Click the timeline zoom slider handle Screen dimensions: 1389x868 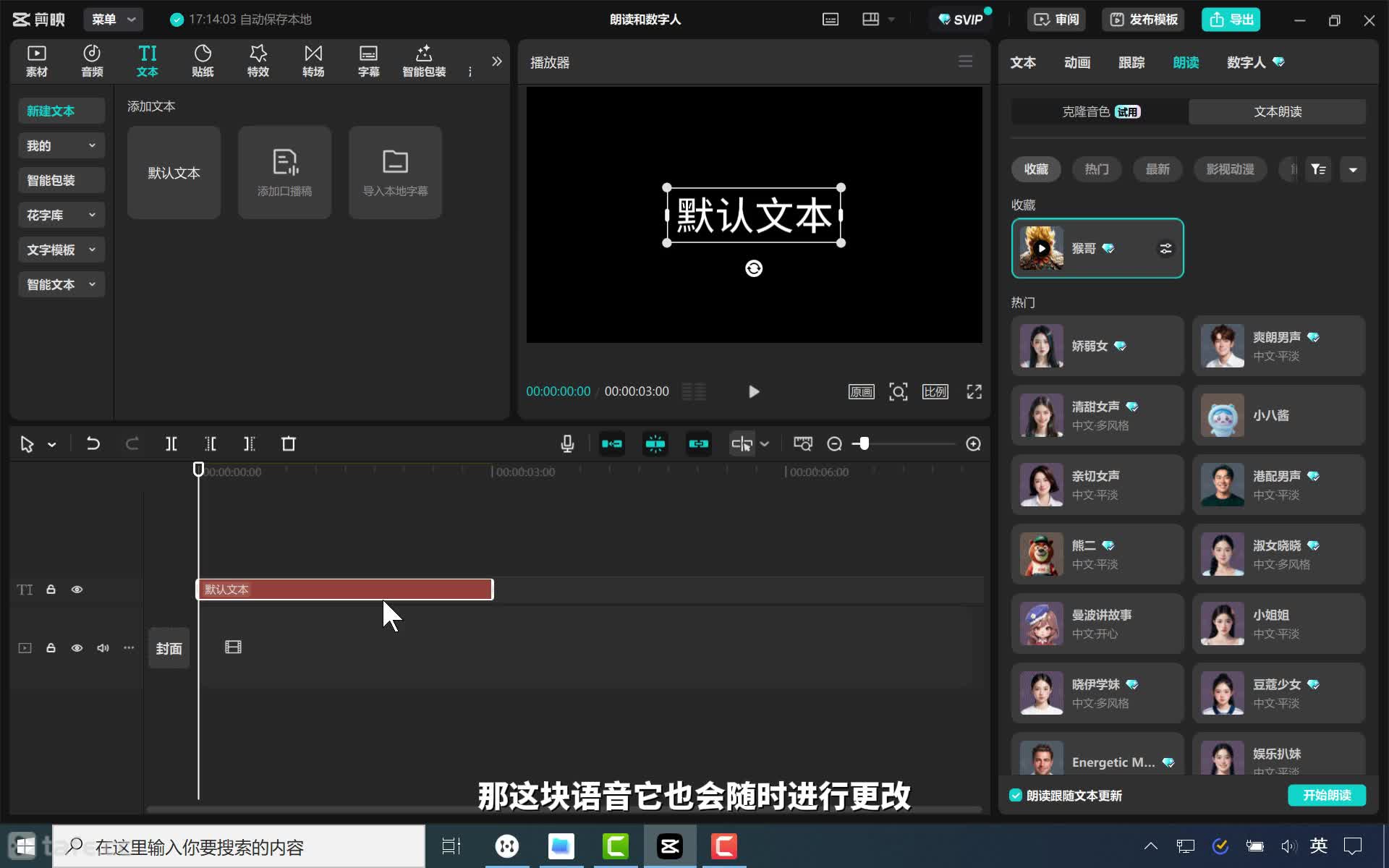[864, 443]
